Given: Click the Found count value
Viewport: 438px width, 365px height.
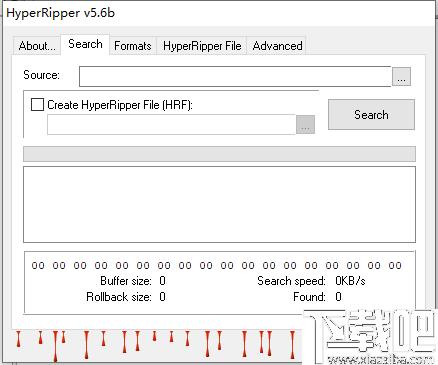Looking at the screenshot, I should (x=338, y=297).
